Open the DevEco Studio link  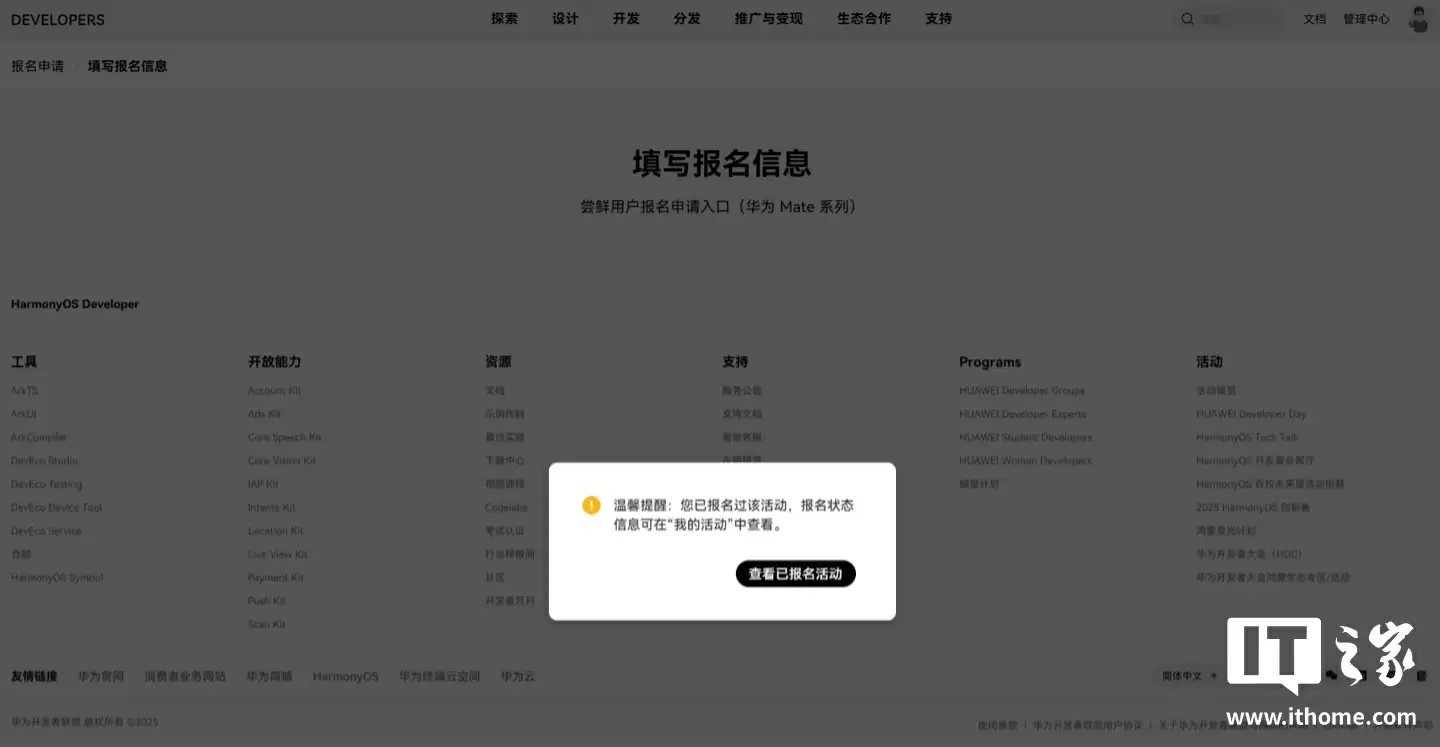coord(44,460)
